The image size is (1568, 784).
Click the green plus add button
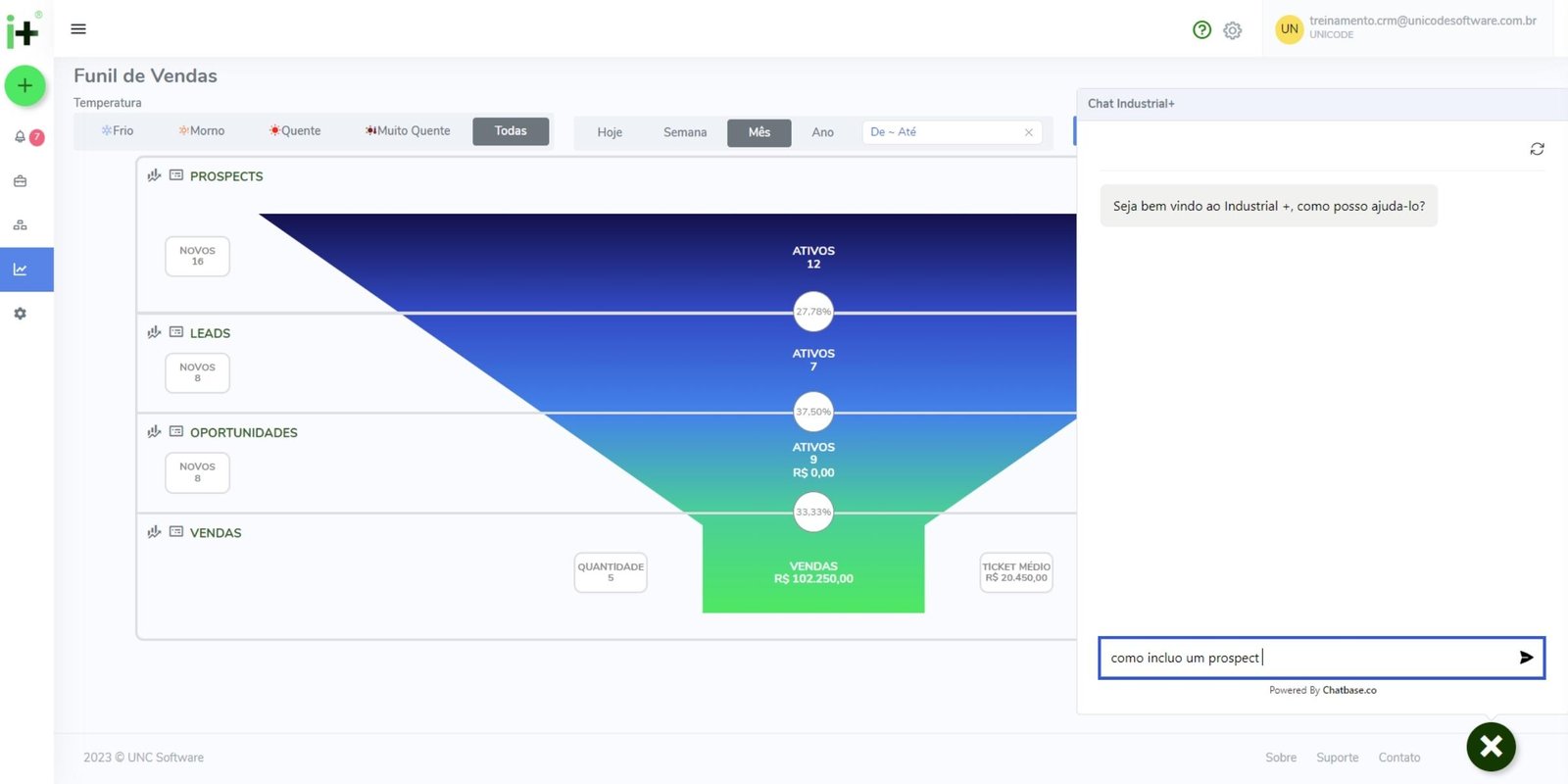[x=25, y=86]
